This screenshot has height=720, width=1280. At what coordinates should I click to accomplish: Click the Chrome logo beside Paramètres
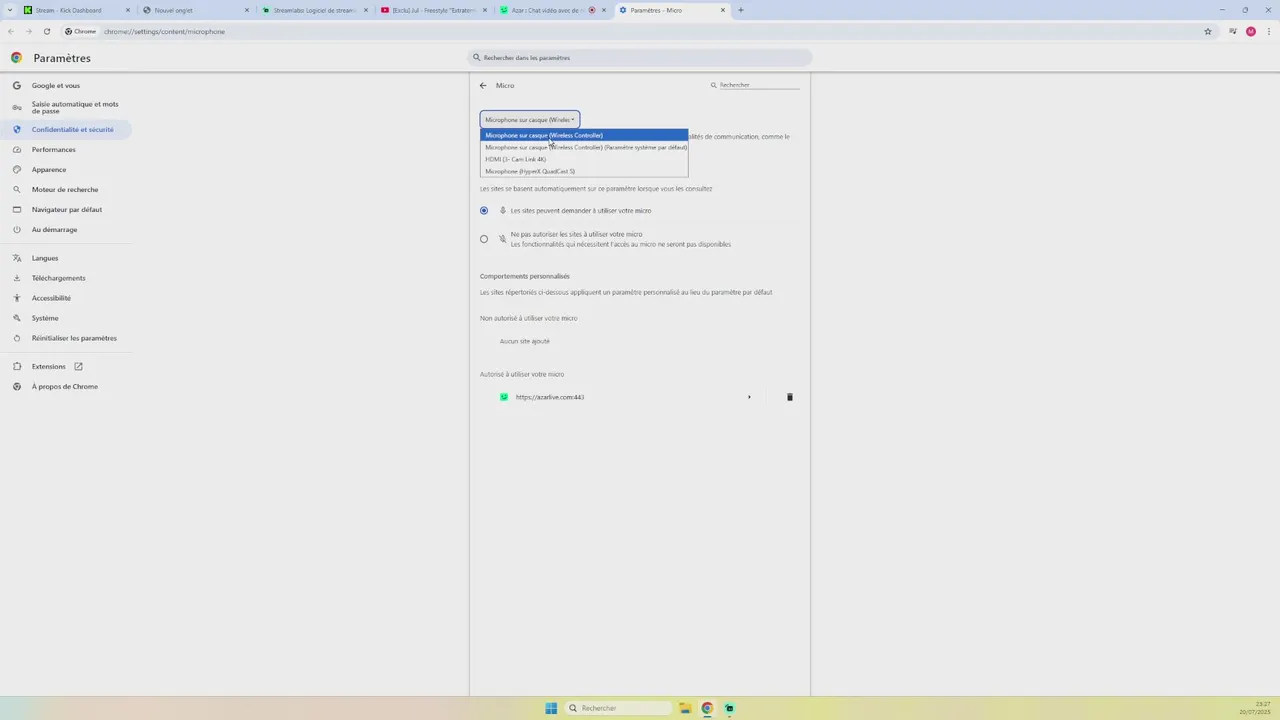click(16, 58)
